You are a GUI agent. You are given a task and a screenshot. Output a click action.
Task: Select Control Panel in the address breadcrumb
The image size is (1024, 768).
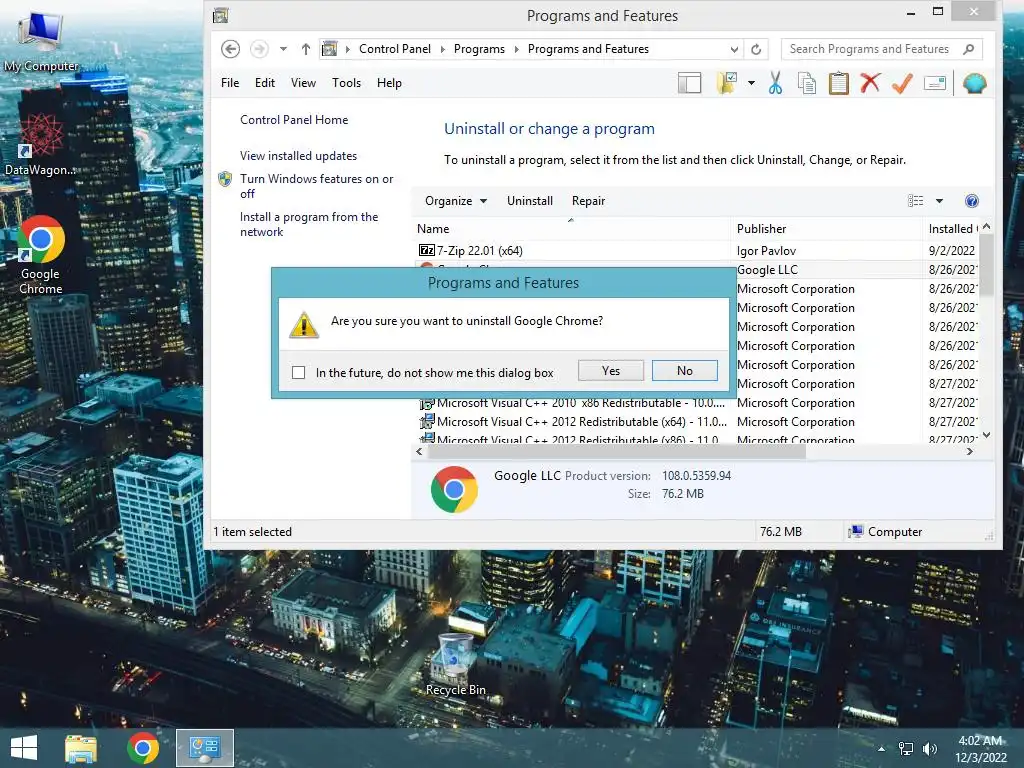click(394, 49)
